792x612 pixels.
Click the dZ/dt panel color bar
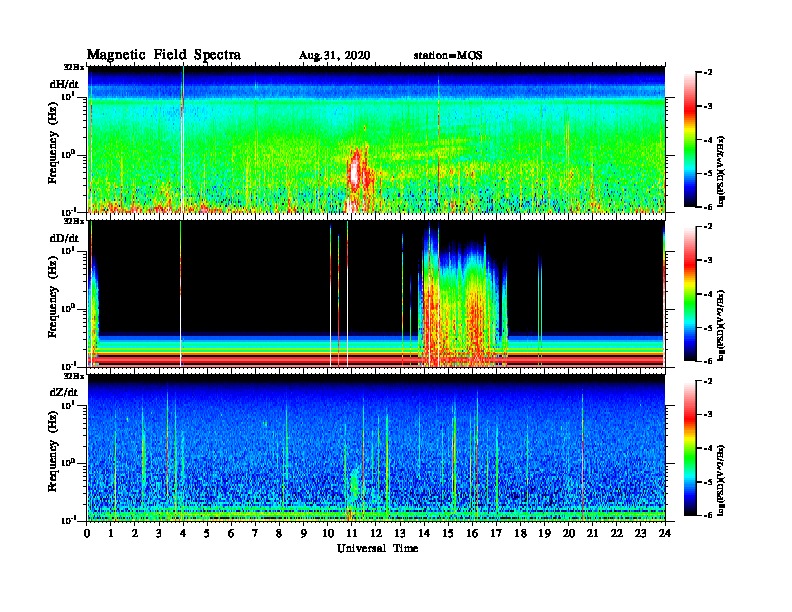pos(689,448)
